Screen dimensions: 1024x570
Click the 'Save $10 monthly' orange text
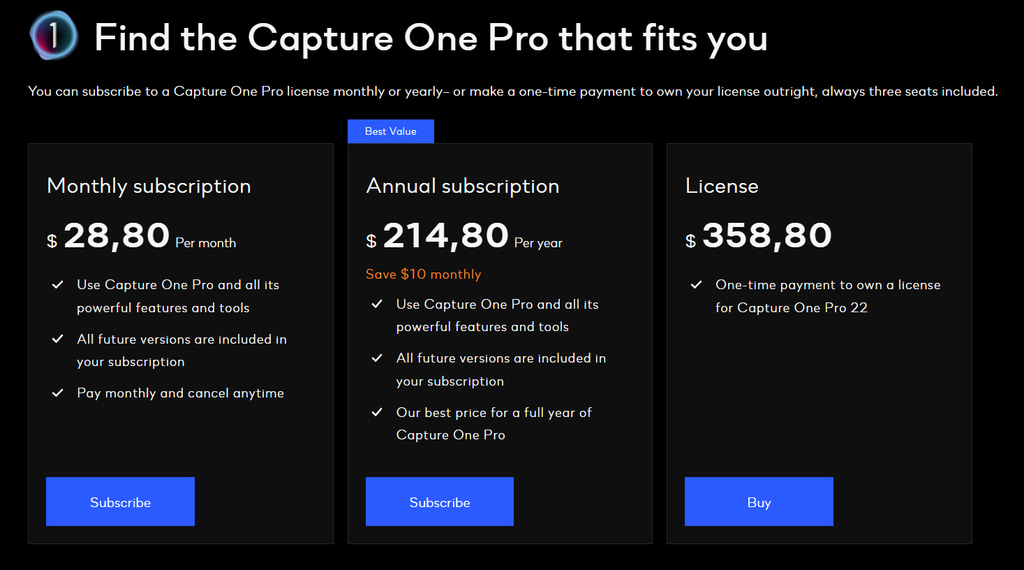(423, 274)
